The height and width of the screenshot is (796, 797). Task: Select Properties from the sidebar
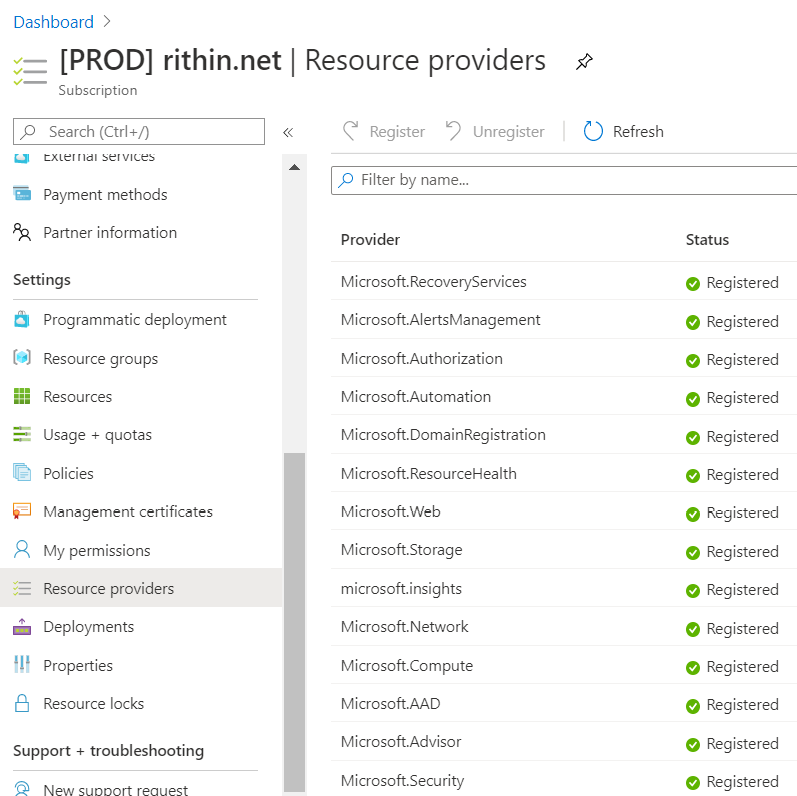pyautogui.click(x=78, y=666)
